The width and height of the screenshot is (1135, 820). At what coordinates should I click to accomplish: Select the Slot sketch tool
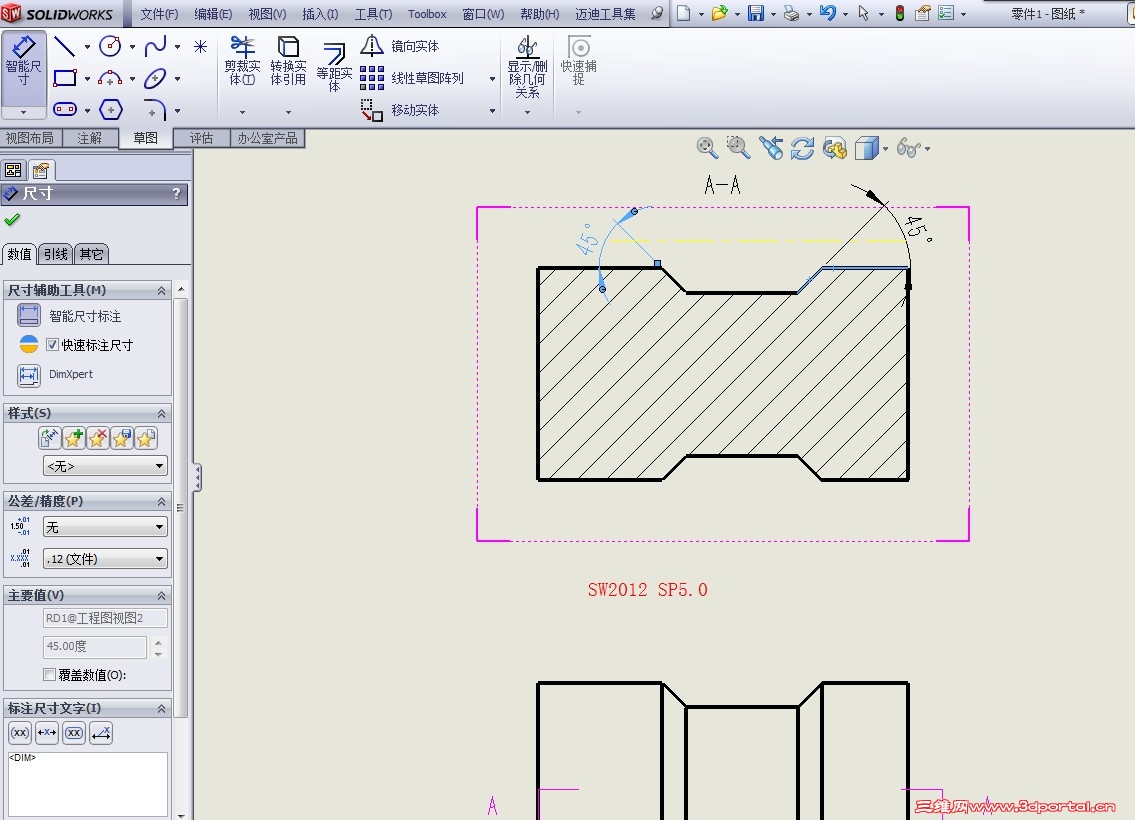pos(65,109)
